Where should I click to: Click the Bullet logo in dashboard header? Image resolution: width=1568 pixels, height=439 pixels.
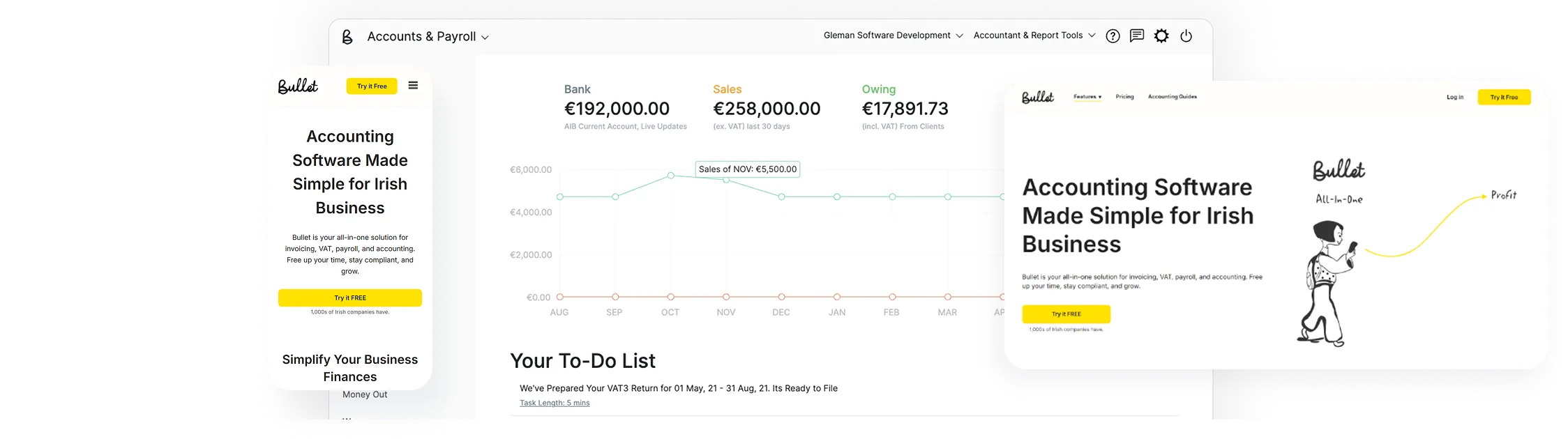[347, 36]
